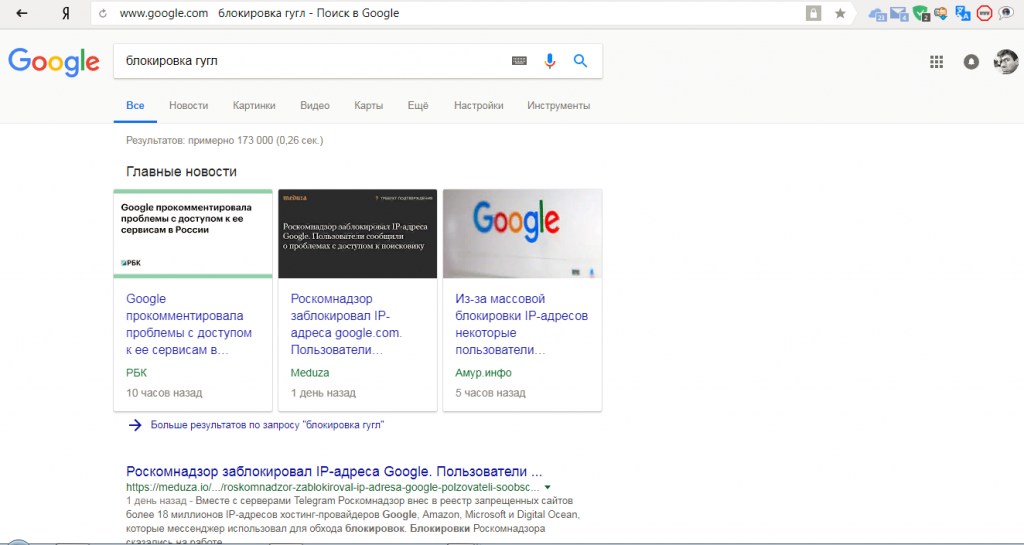1024x545 pixels.
Task: Click the 'РБК' source label
Action: click(x=136, y=373)
